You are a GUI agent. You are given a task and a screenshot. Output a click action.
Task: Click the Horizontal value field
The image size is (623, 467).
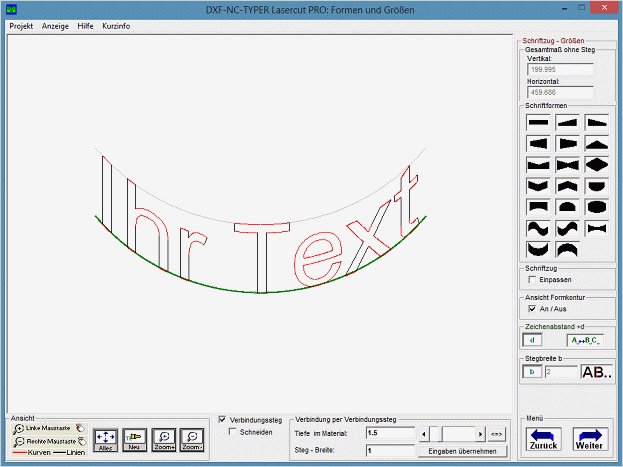point(560,93)
